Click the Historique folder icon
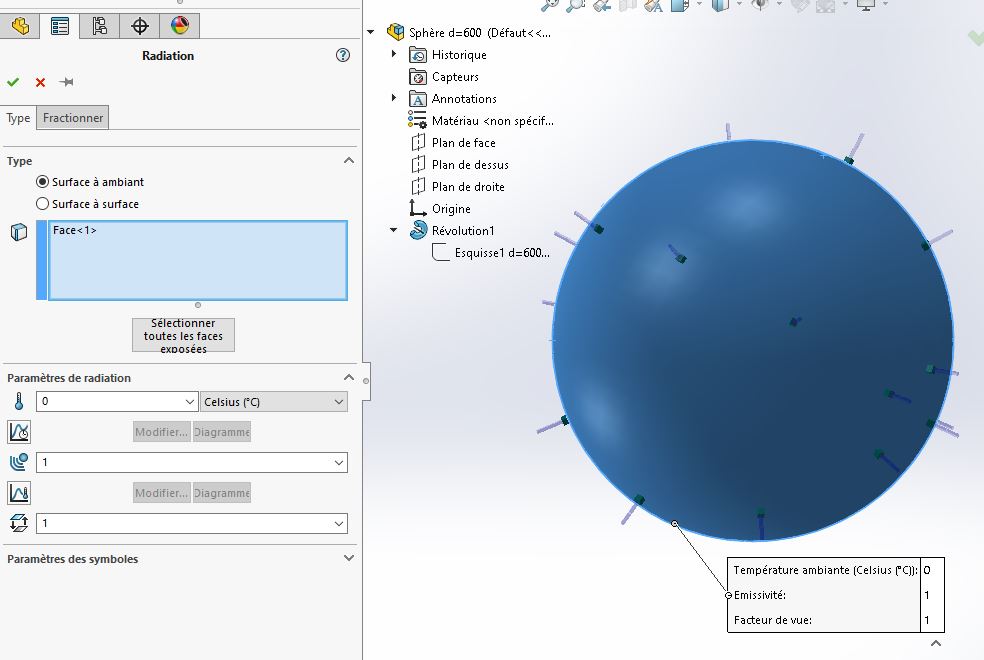This screenshot has height=660, width=984. point(418,55)
